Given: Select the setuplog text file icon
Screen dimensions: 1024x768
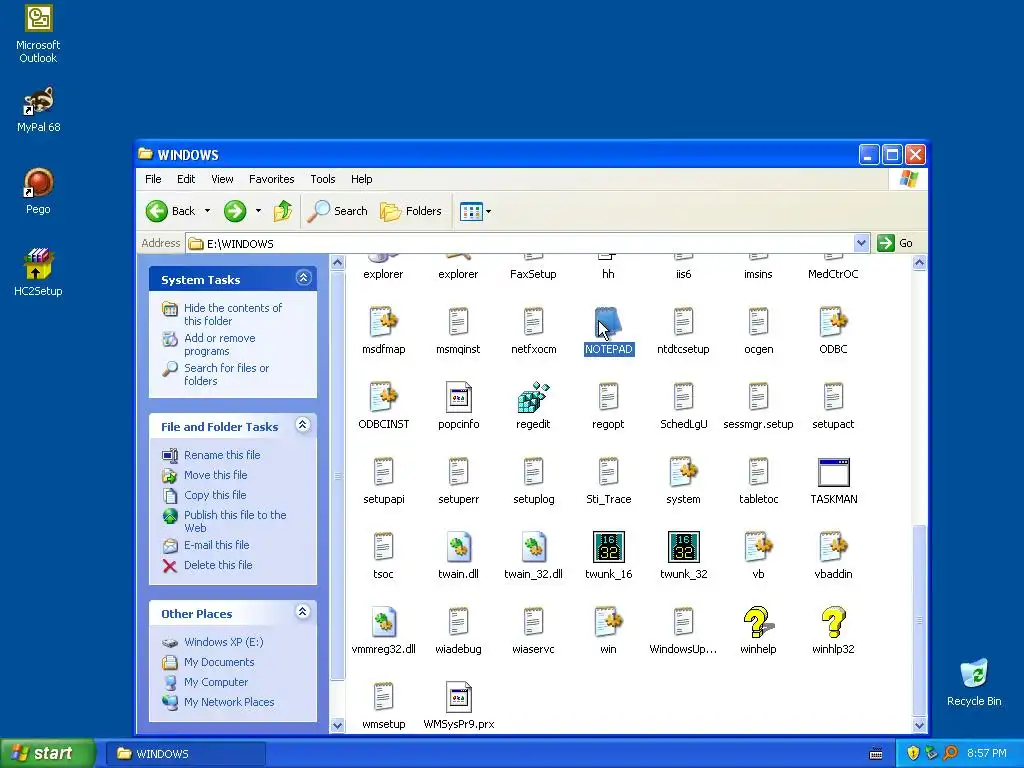Looking at the screenshot, I should pos(533,472).
